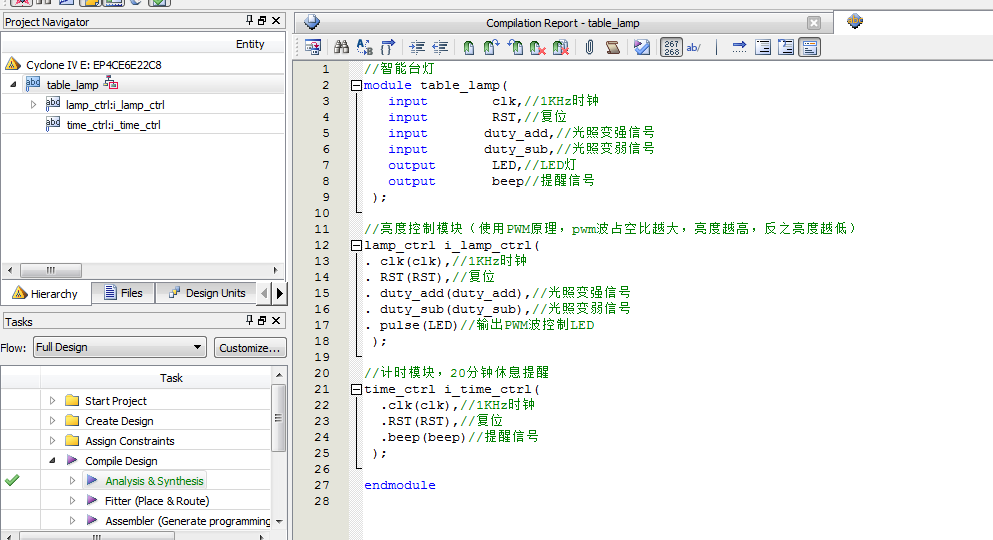Expand Assembler task arrow
This screenshot has width=993, height=540.
coord(72,521)
